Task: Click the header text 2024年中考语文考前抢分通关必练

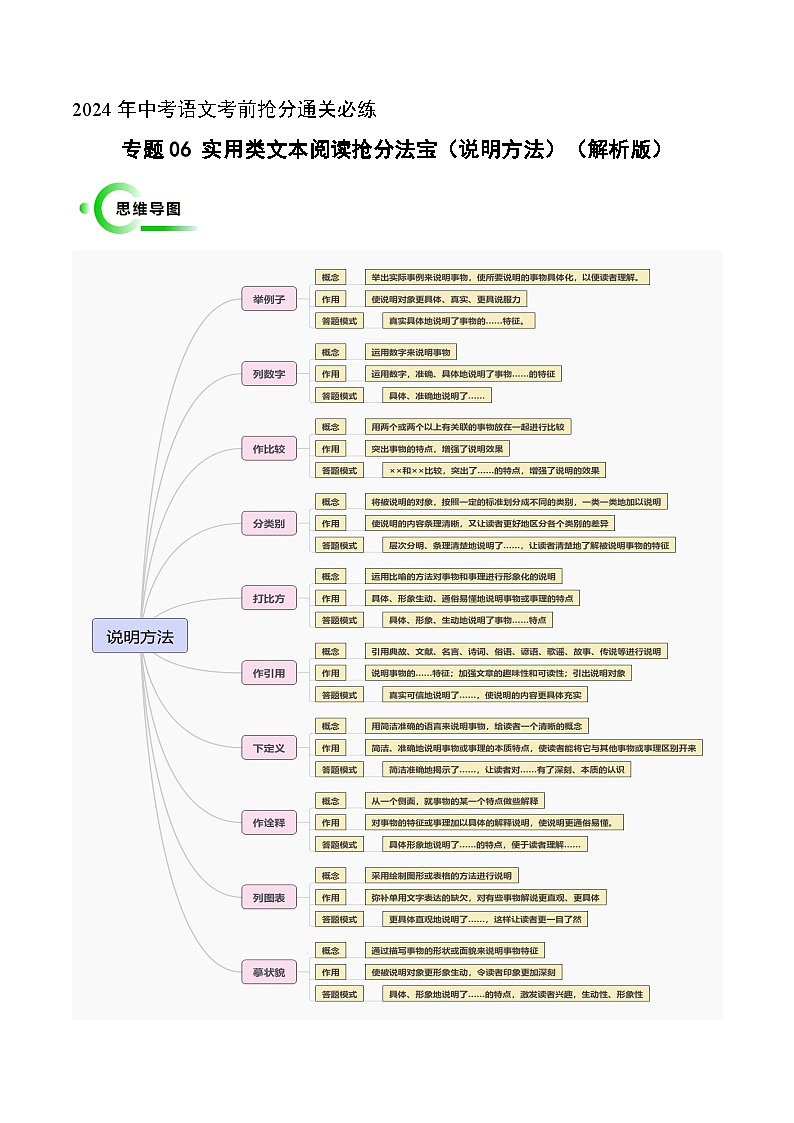Action: [224, 109]
